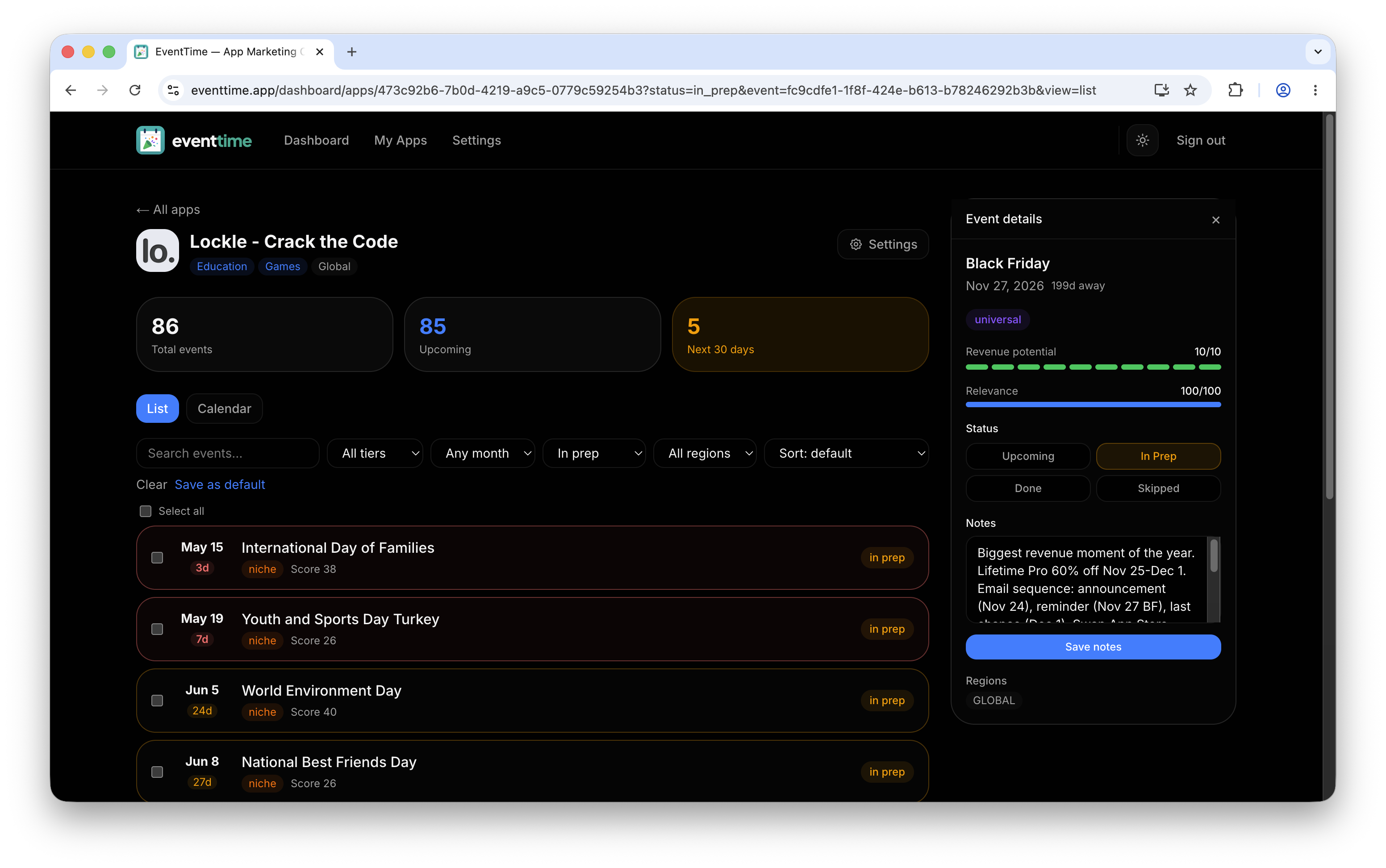Check the World Environment Day checkbox
This screenshot has height=868, width=1386.
click(x=157, y=701)
